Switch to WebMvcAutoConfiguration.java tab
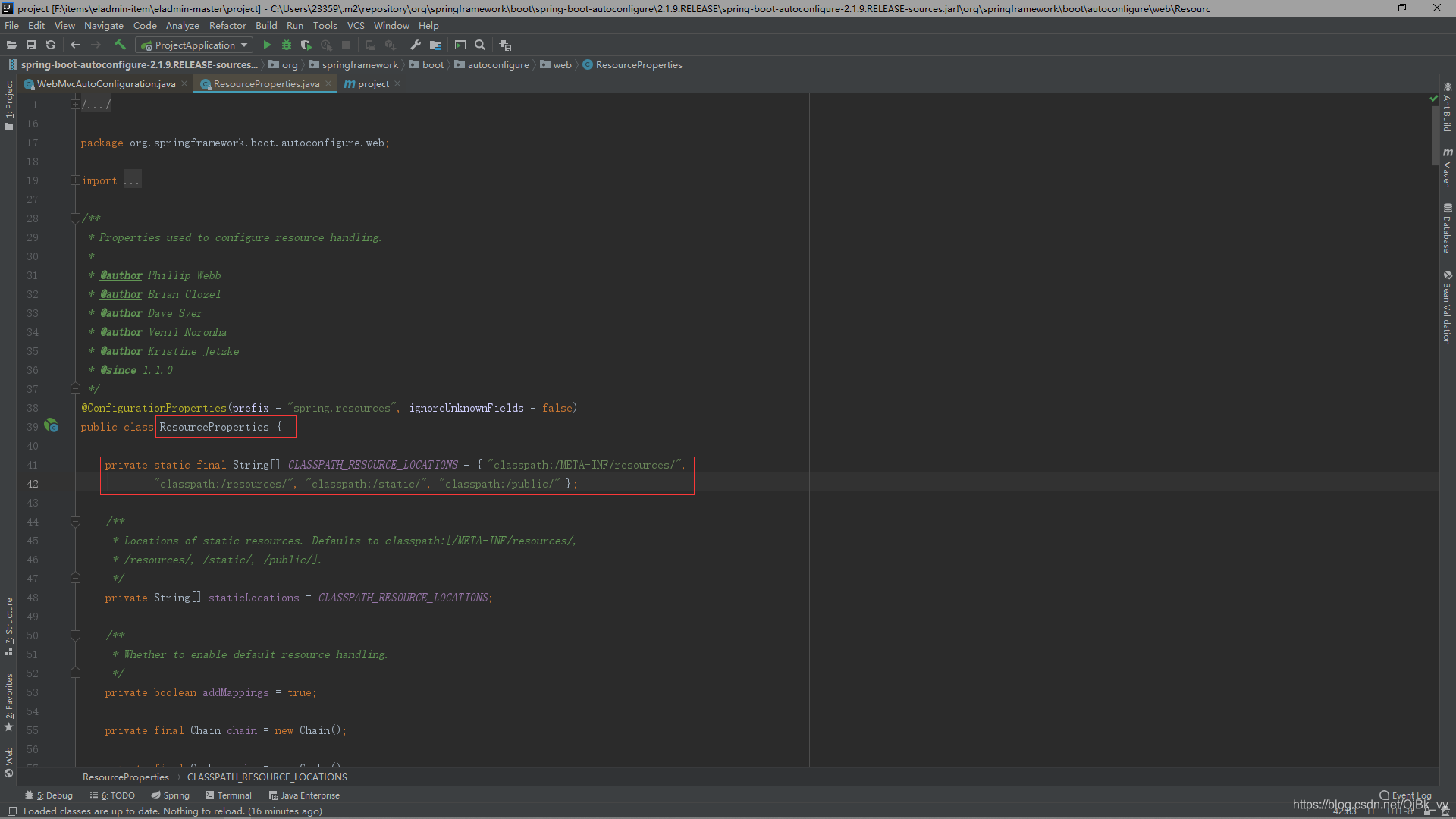The image size is (1456, 819). click(105, 84)
